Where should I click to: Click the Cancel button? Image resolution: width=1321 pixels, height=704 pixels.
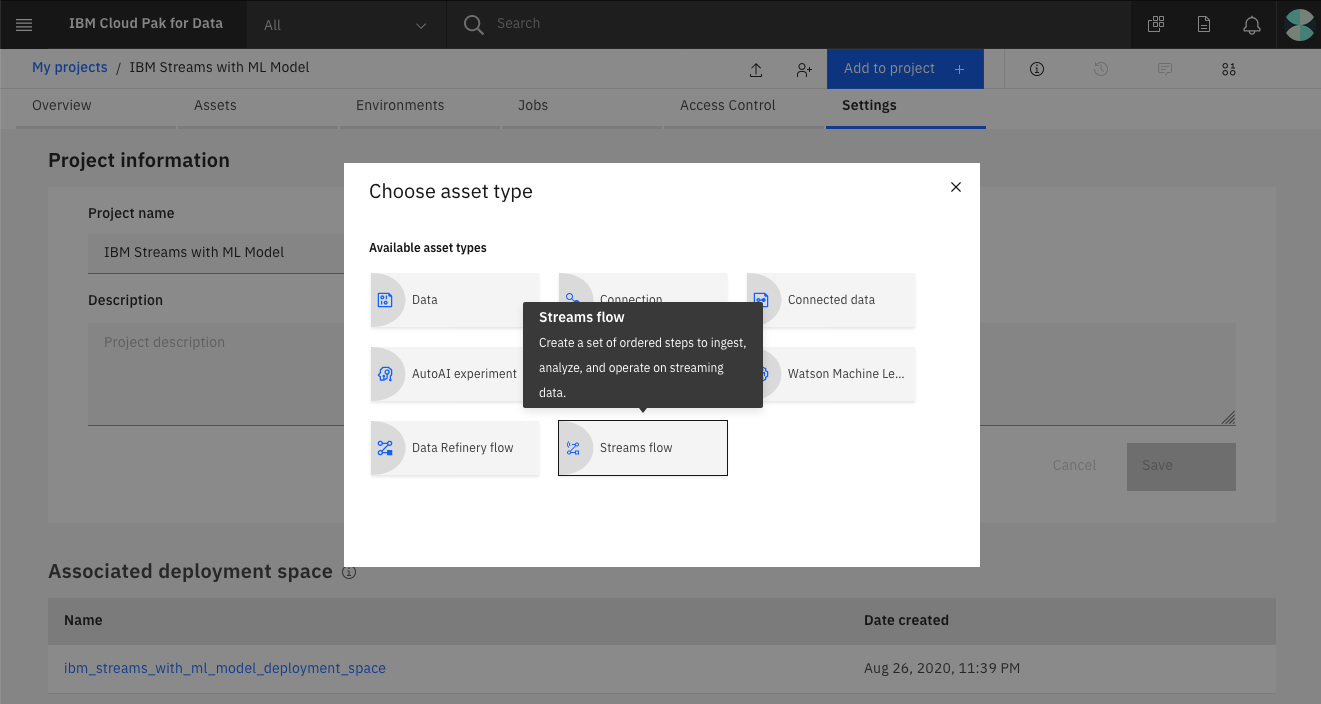1074,465
